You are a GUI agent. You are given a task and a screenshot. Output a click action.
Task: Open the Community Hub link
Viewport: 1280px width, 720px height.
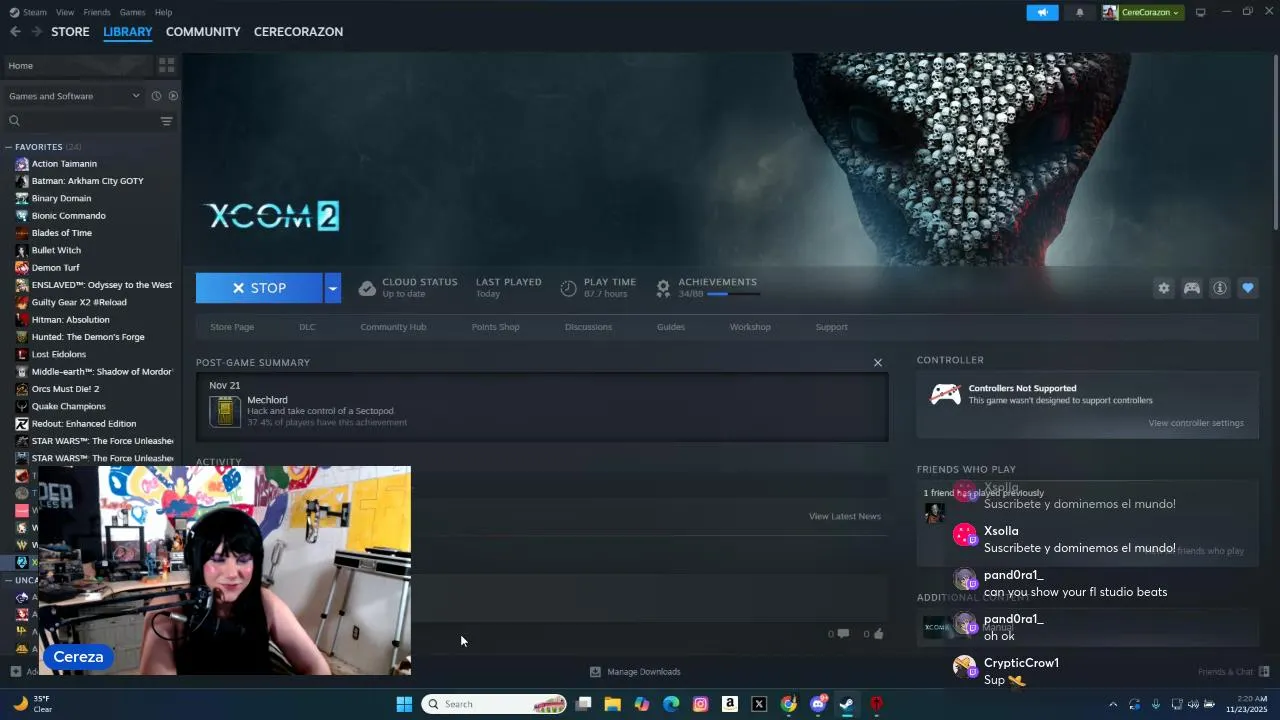(393, 327)
